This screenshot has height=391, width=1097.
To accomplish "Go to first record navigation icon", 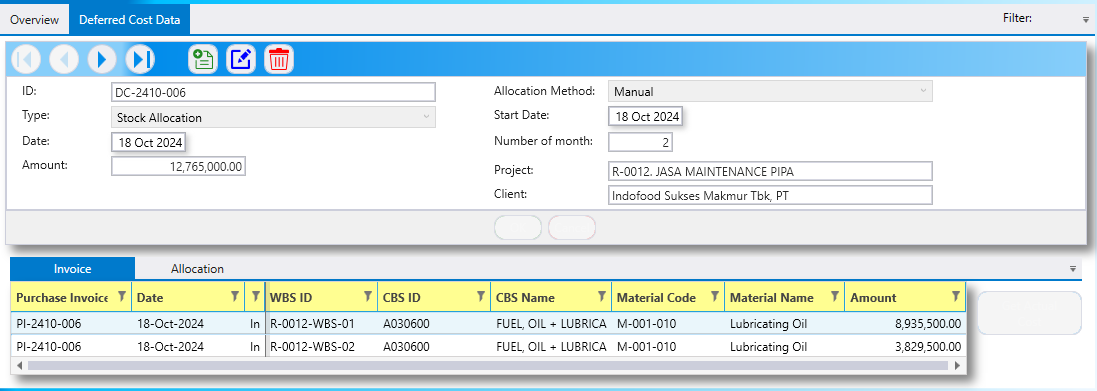I will 26,59.
